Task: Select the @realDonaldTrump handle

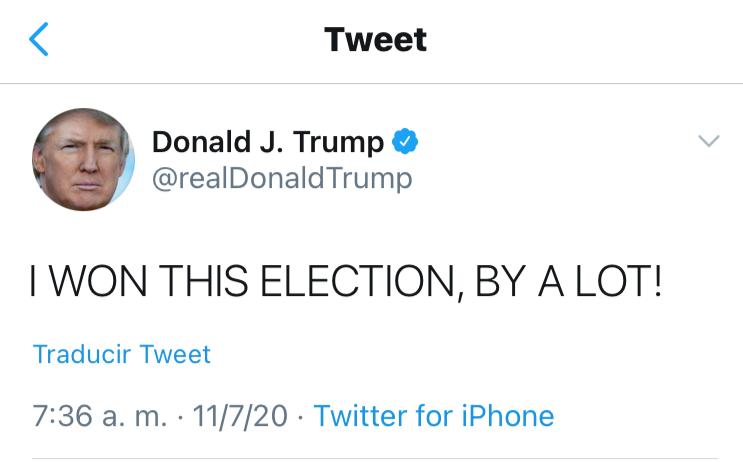Action: coord(281,178)
